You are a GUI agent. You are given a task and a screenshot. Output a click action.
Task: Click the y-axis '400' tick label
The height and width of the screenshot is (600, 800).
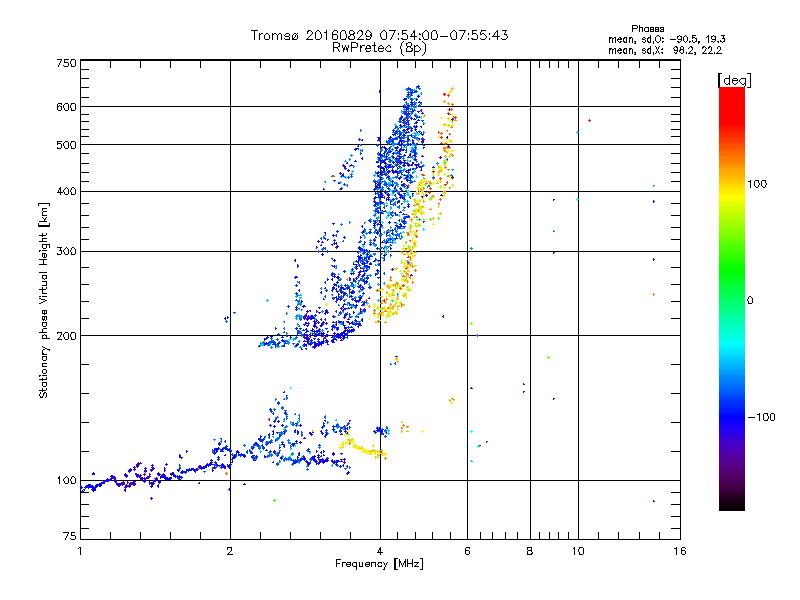click(x=66, y=191)
